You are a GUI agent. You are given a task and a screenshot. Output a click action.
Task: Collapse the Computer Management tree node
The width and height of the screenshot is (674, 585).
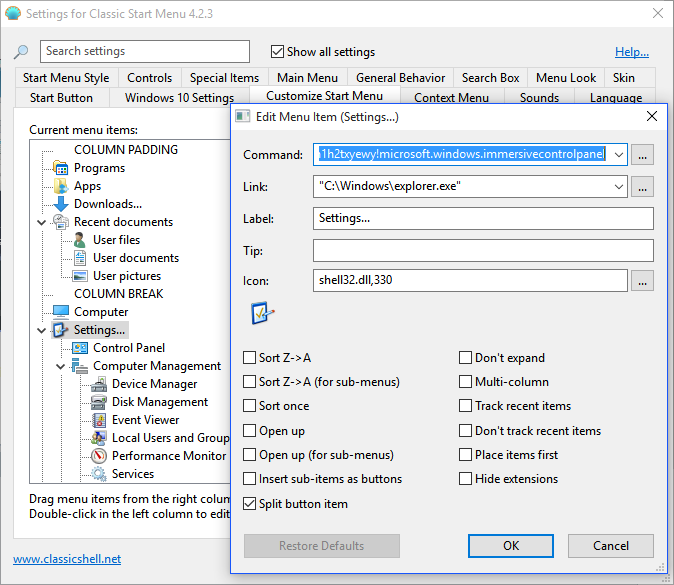(x=61, y=366)
